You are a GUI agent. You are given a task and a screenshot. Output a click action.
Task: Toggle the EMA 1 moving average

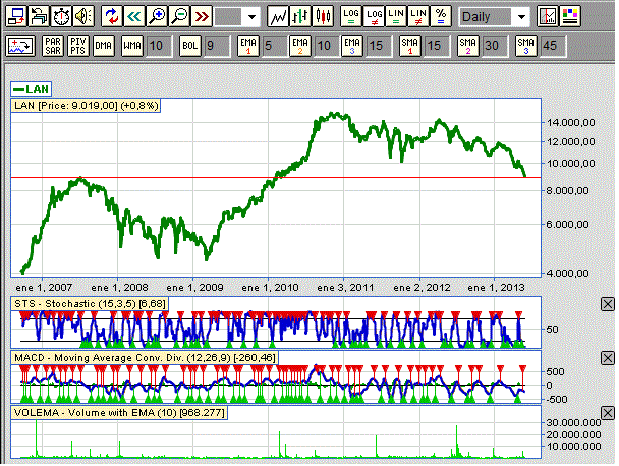(250, 46)
